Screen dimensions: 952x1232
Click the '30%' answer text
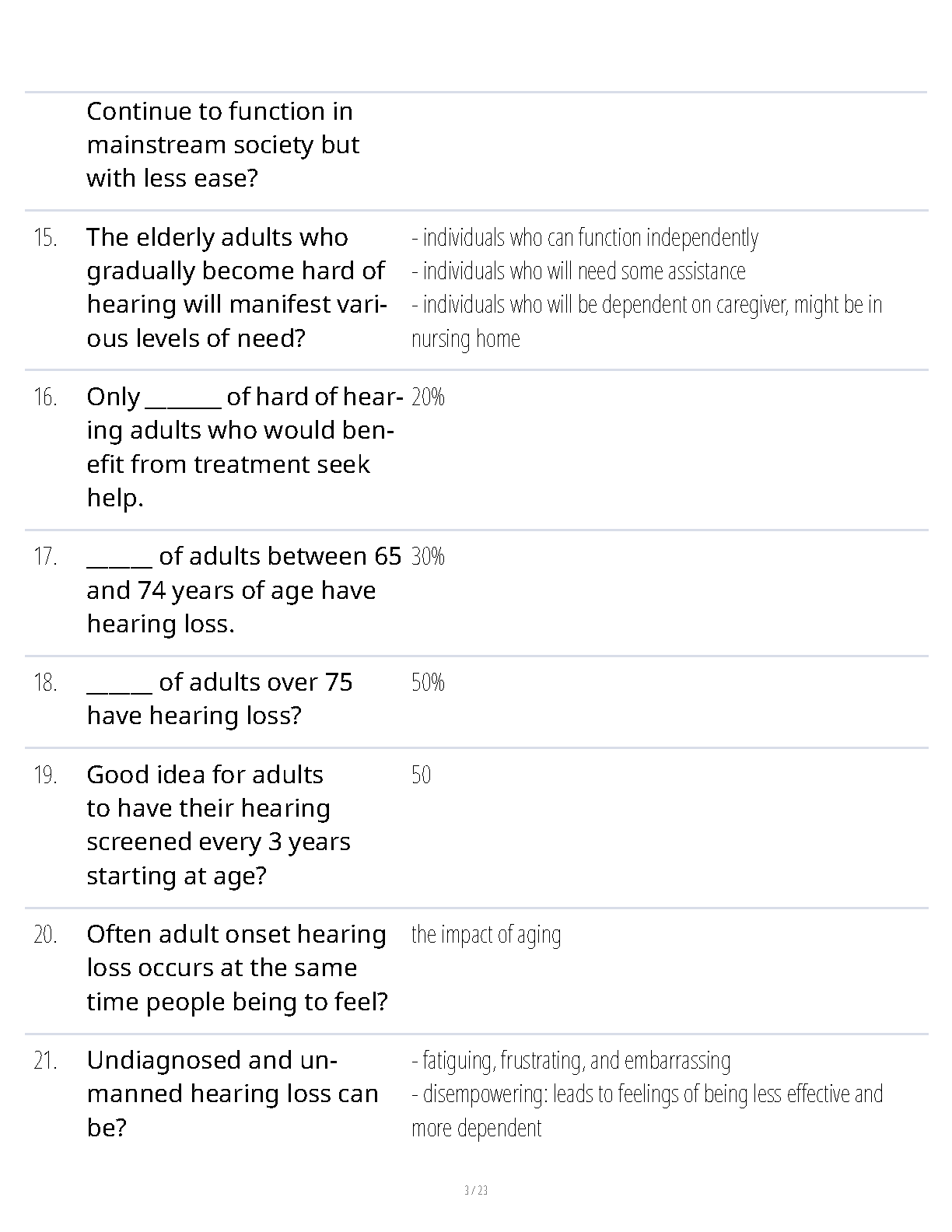tap(428, 556)
